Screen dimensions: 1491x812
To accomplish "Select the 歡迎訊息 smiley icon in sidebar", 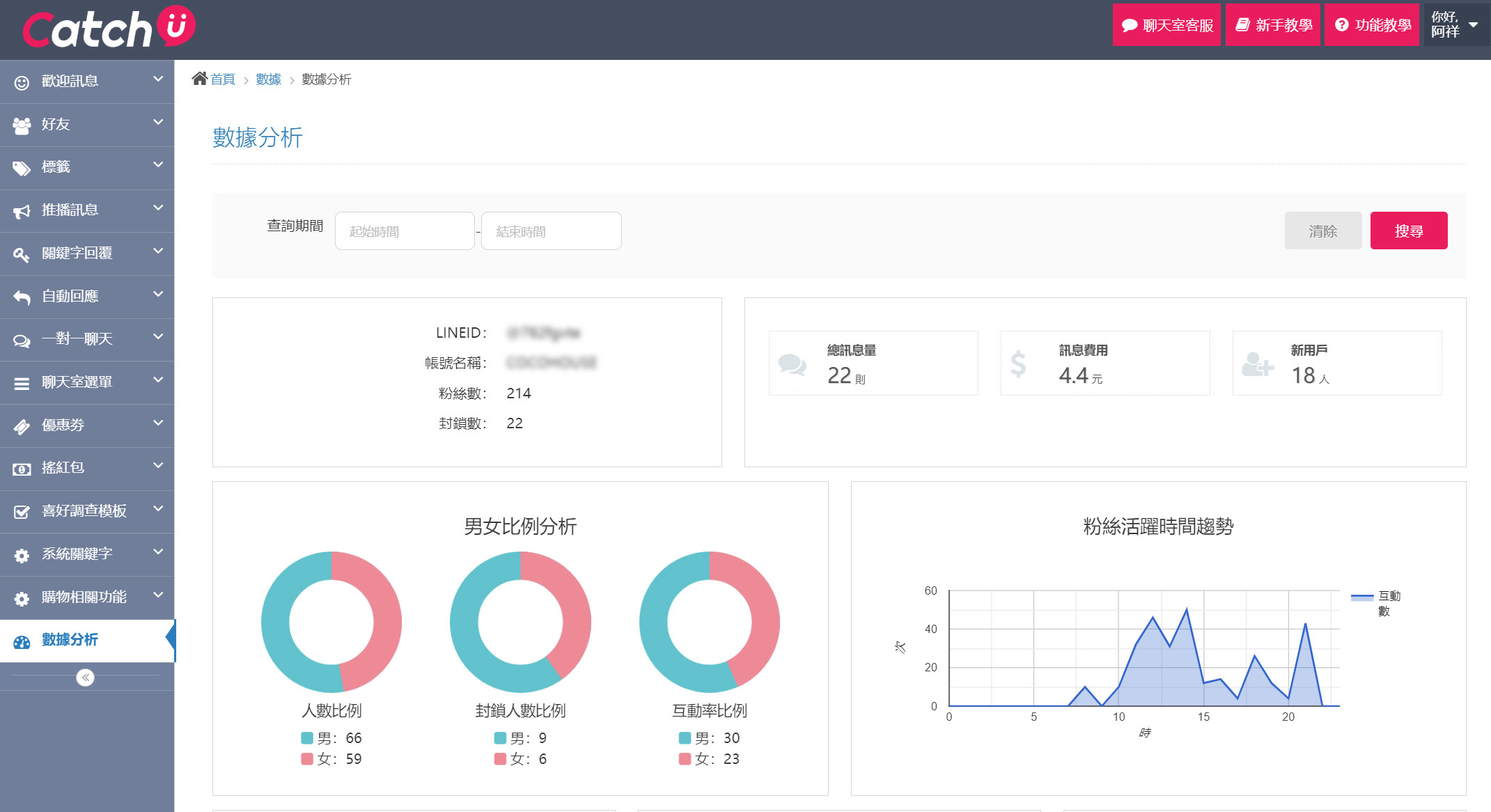I will pos(21,81).
